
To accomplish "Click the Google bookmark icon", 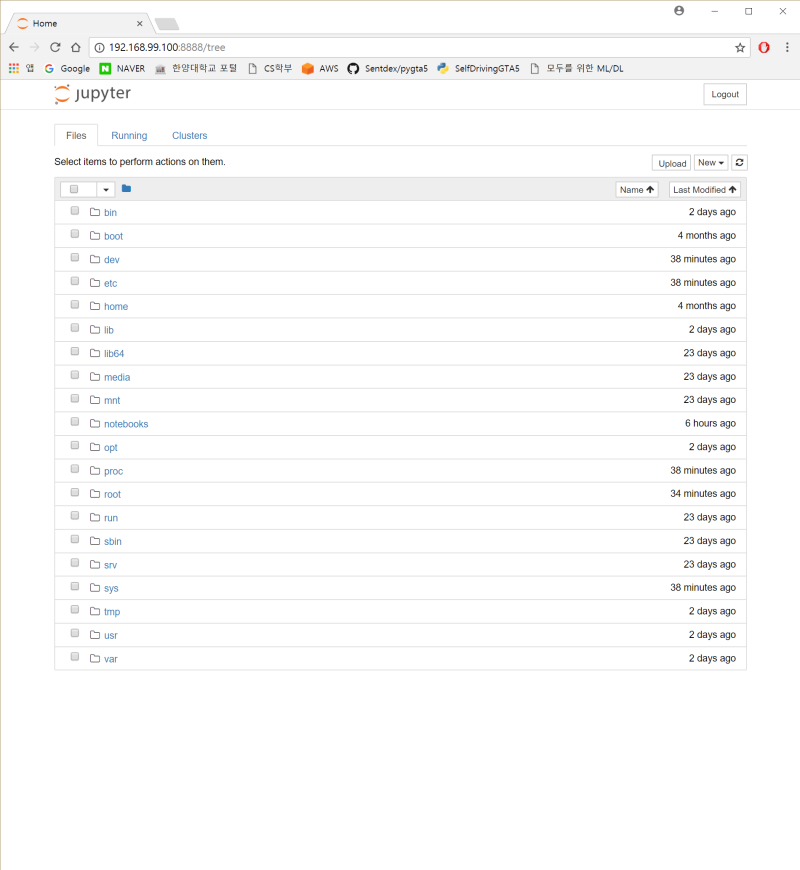I will coord(48,68).
